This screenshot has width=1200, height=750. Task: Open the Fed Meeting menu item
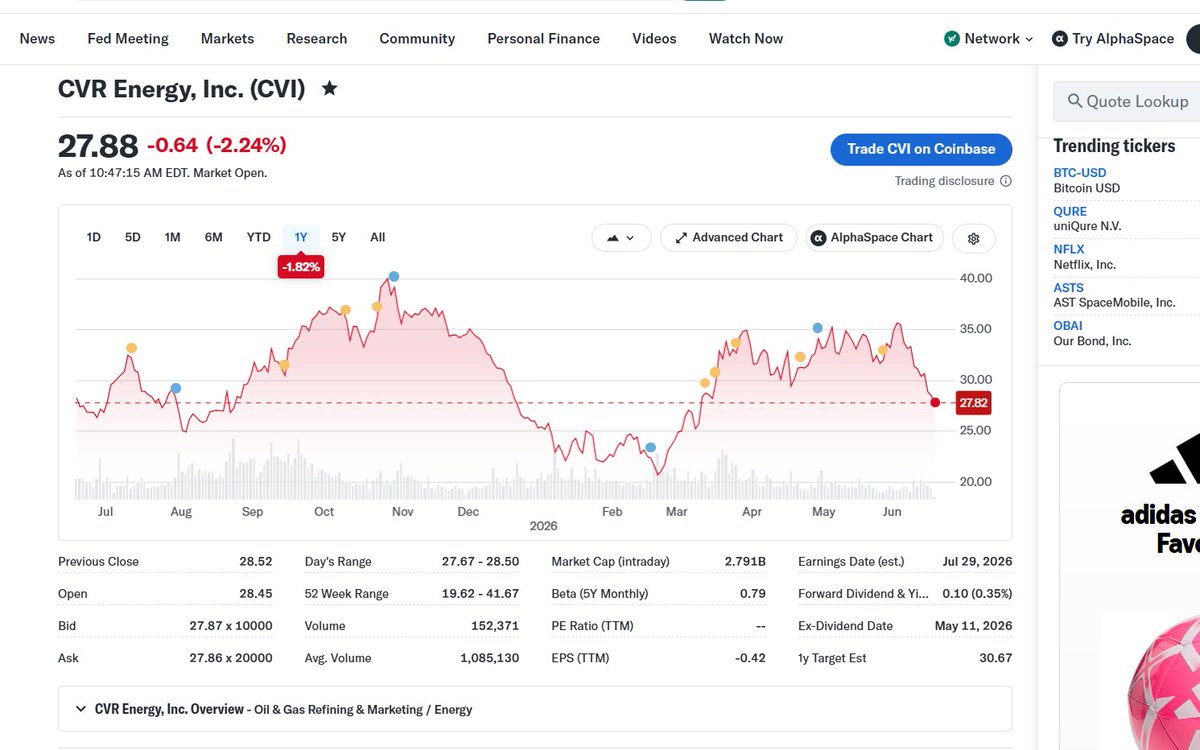[128, 39]
